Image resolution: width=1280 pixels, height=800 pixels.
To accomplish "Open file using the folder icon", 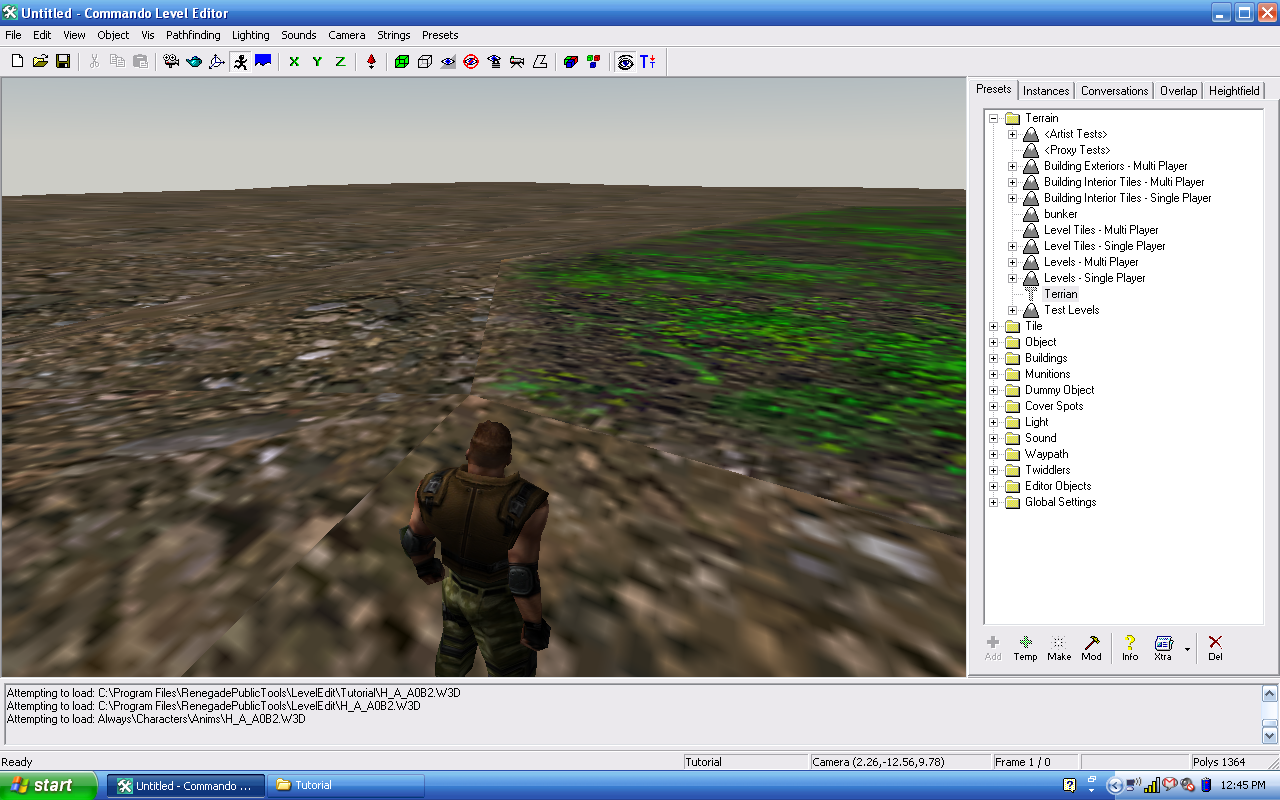I will [x=40, y=62].
